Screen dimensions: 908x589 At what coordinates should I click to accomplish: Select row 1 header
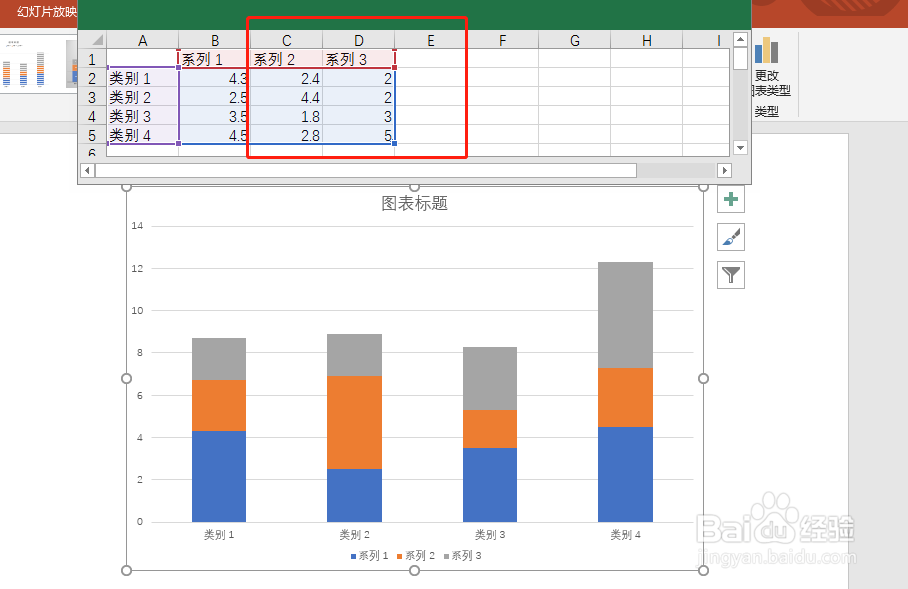click(92, 59)
